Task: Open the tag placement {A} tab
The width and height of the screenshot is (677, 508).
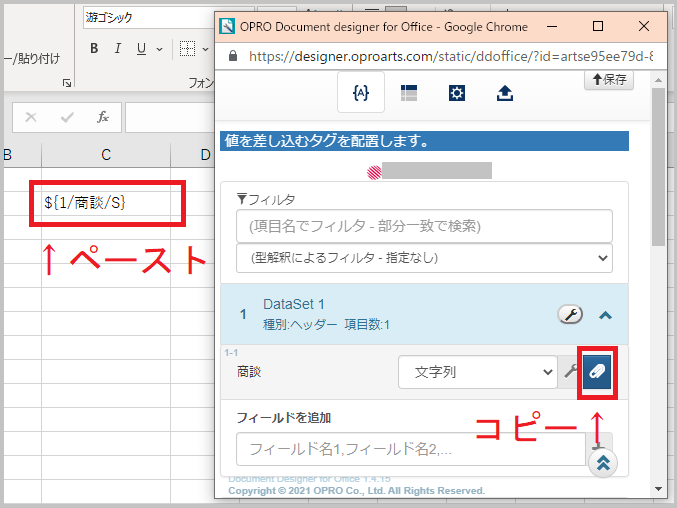Action: 361,93
